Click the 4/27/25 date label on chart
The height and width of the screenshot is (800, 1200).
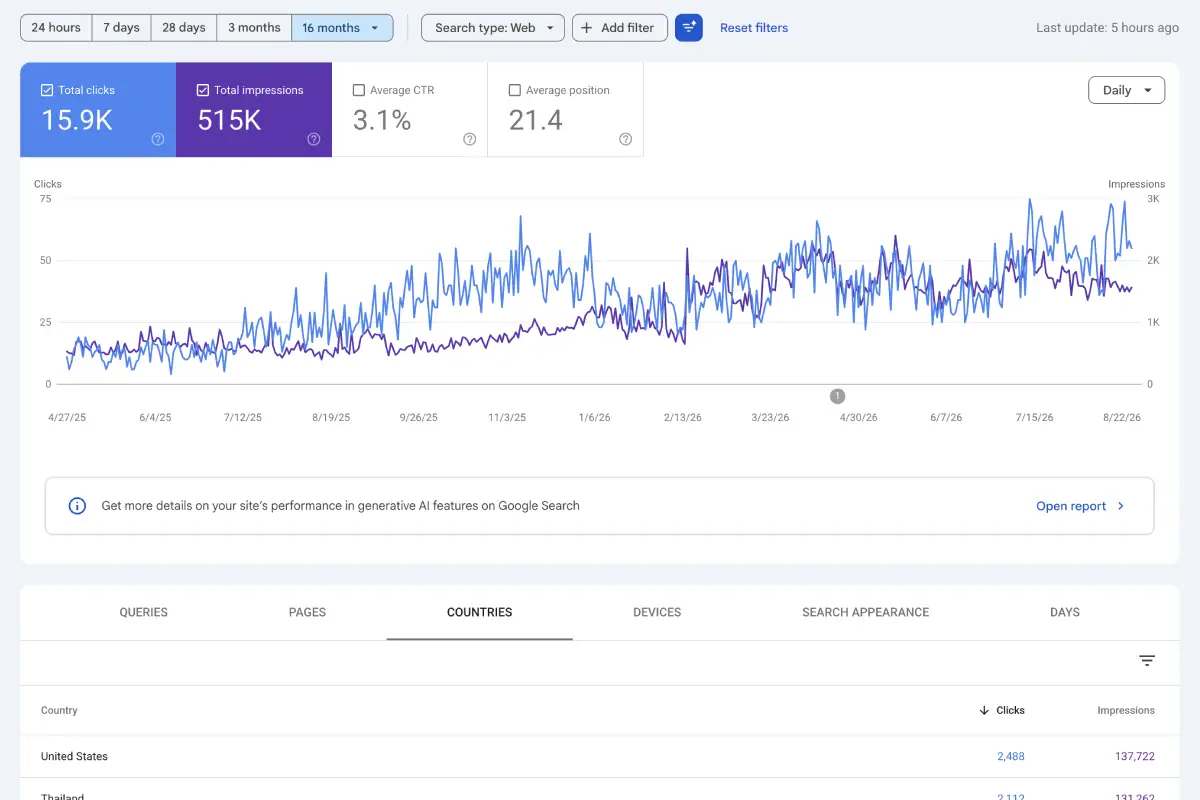pyautogui.click(x=67, y=417)
